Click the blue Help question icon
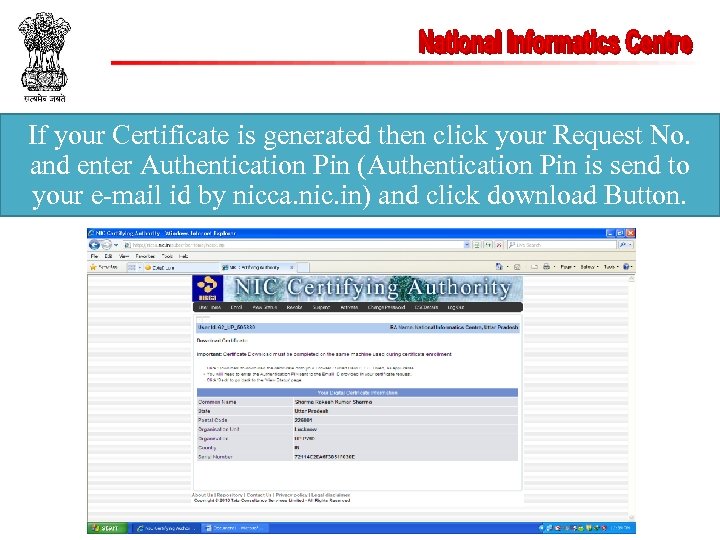This screenshot has height=540, width=720. [626, 266]
